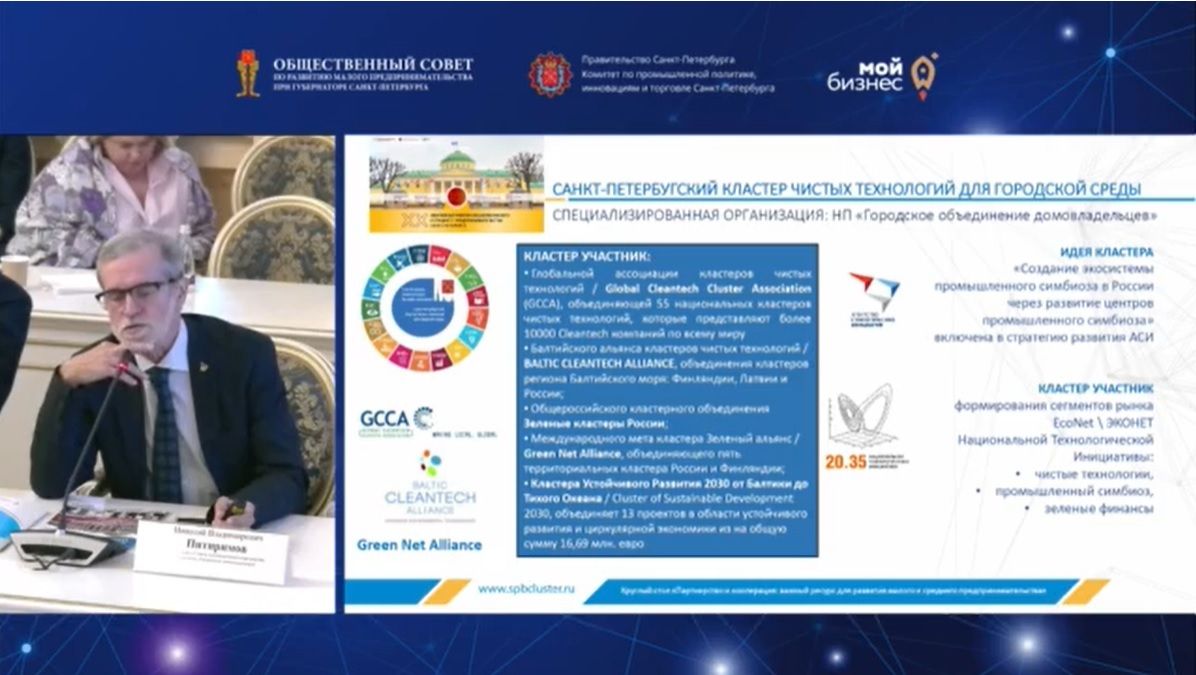Click the Baltic Cleantech Alliance logo
The width and height of the screenshot is (1196, 675).
click(x=429, y=487)
